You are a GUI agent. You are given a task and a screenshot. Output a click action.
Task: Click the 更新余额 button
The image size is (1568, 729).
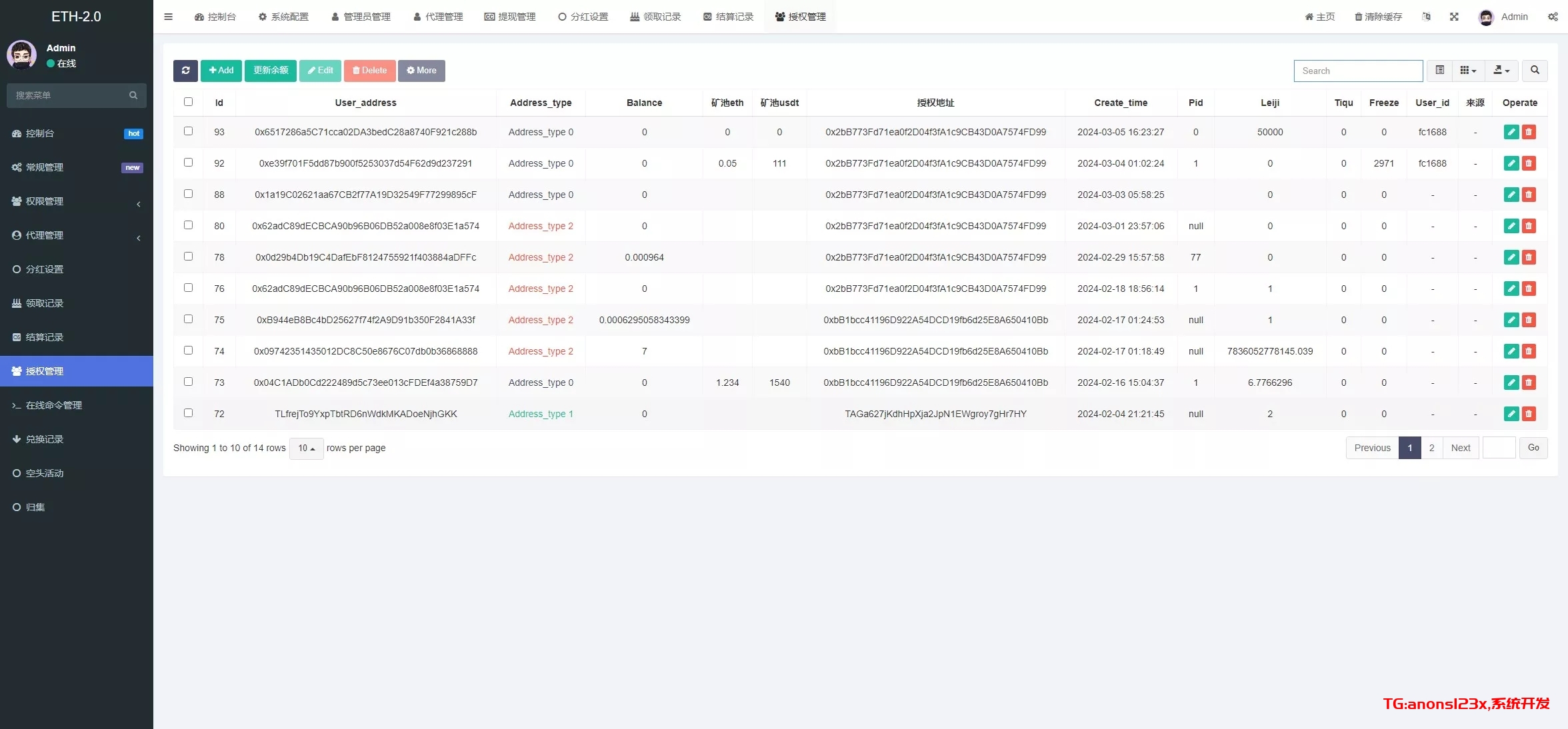[270, 71]
